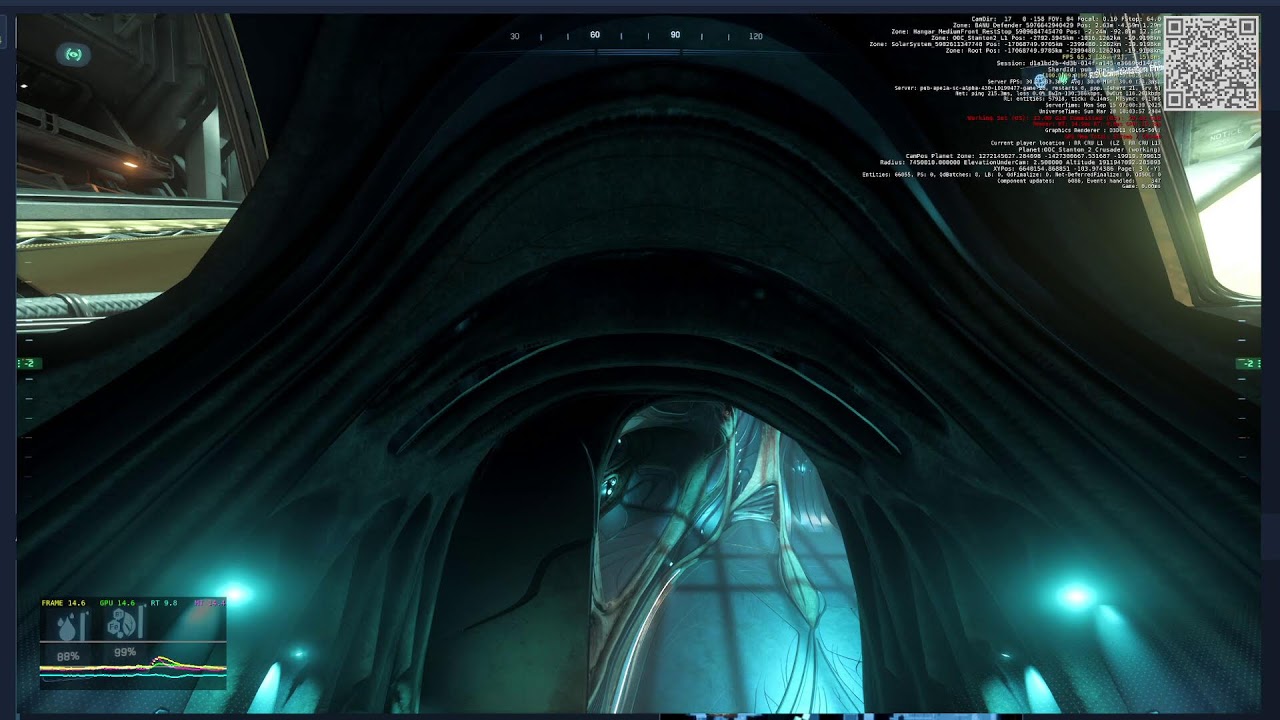Click the Zone BANU_Defender debug line
The height and width of the screenshot is (720, 1280).
click(1057, 25)
